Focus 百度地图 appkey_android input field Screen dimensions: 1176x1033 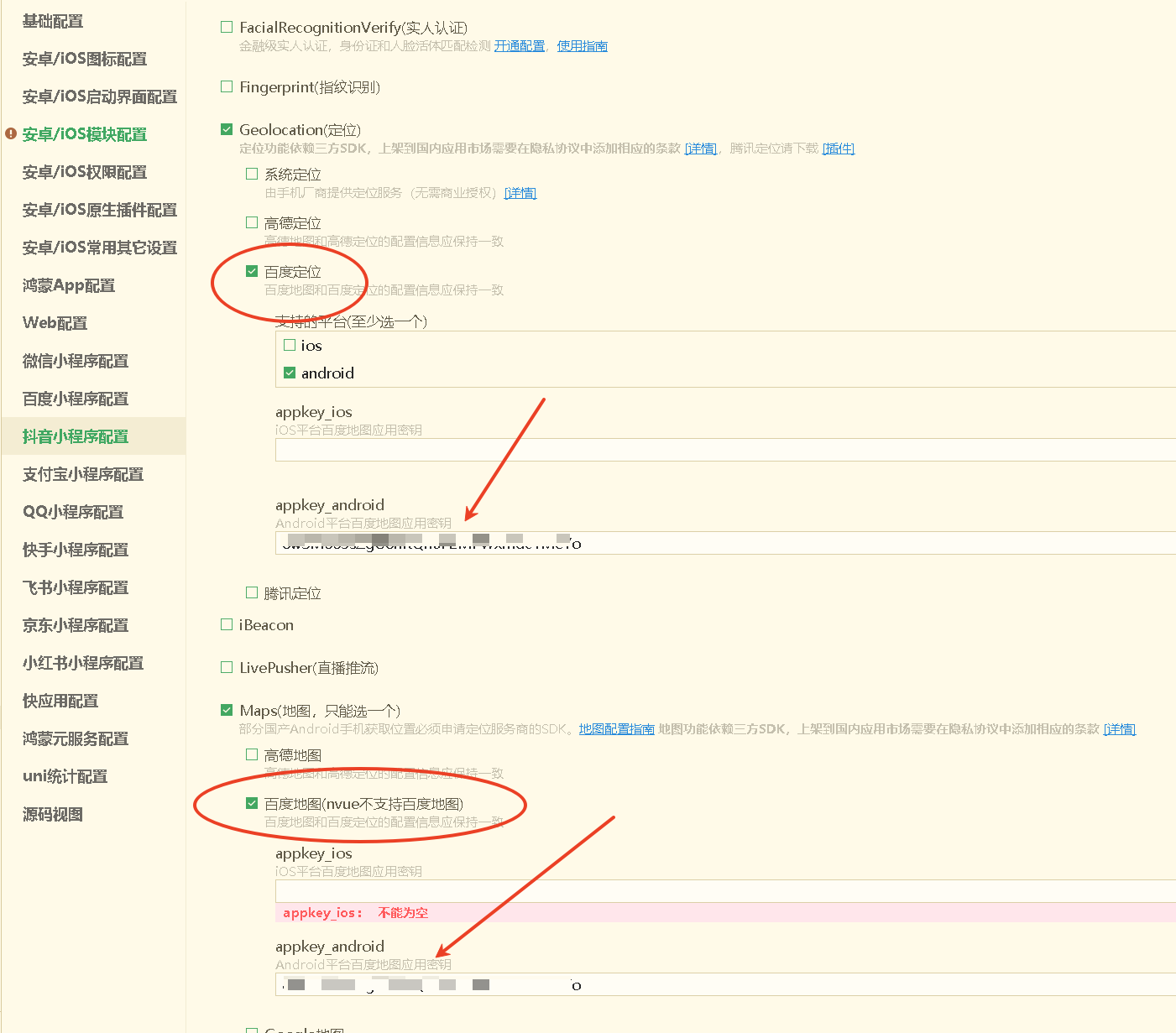(725, 984)
